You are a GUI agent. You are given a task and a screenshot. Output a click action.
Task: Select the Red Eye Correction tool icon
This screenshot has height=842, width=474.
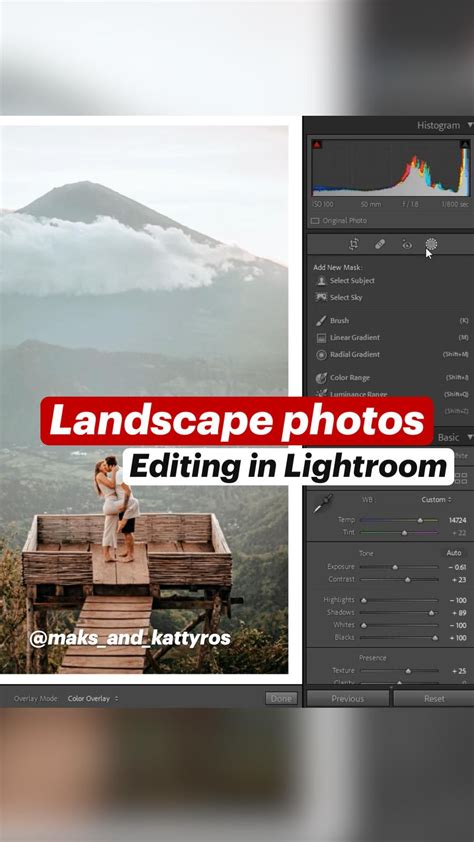(x=407, y=245)
